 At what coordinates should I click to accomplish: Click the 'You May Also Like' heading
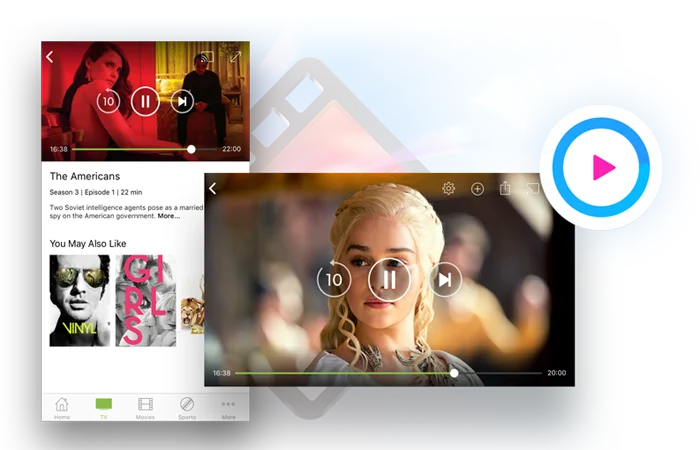coord(88,244)
